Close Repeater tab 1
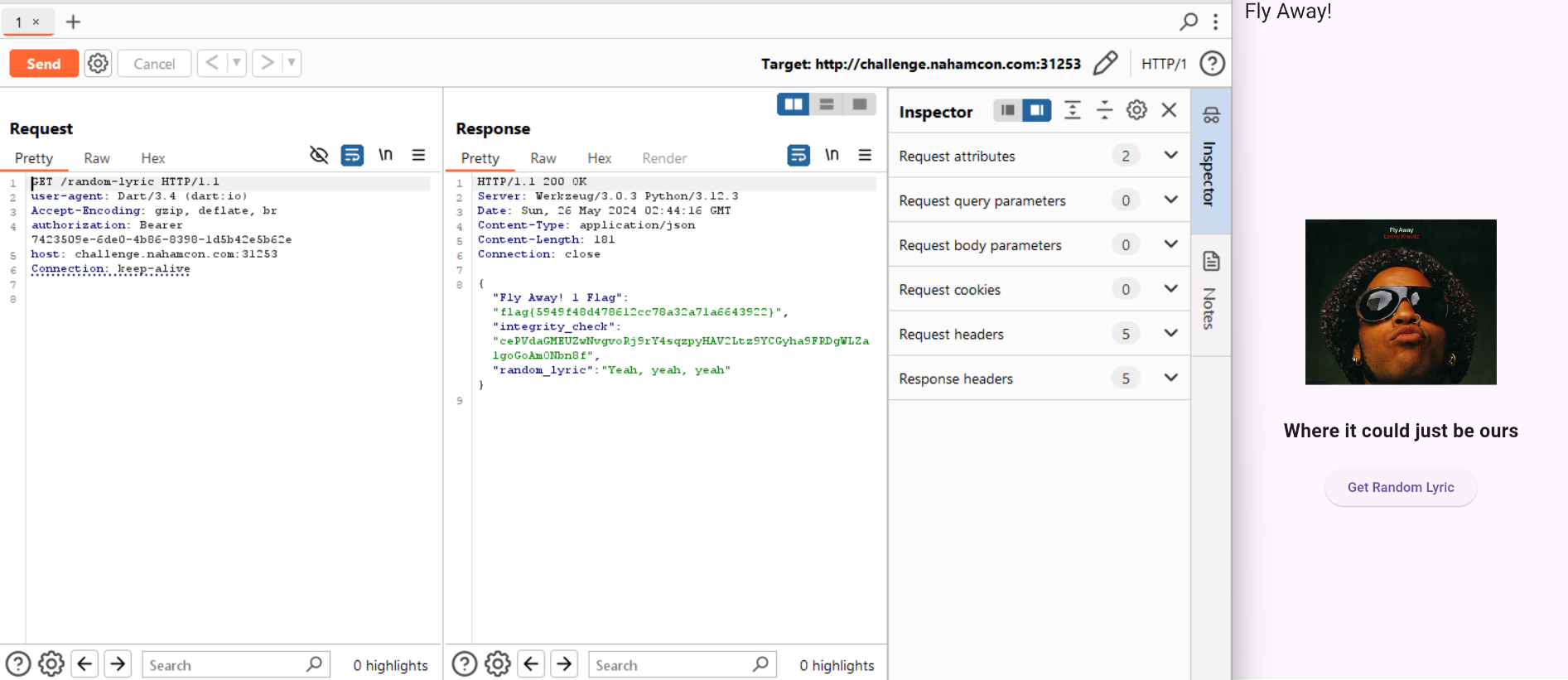This screenshot has height=680, width=1568. (x=36, y=22)
